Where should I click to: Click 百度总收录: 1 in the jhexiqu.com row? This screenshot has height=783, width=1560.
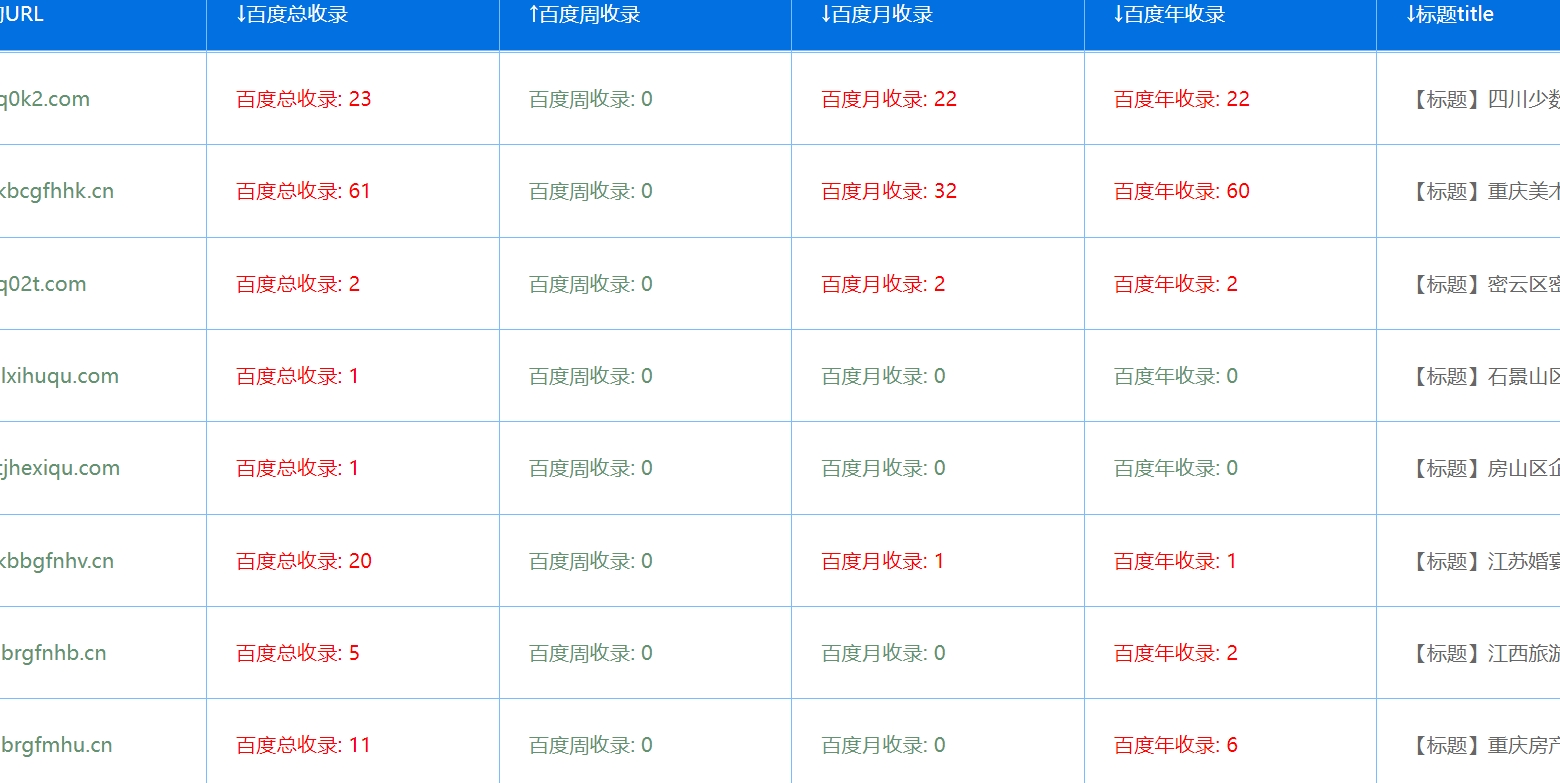tap(298, 468)
